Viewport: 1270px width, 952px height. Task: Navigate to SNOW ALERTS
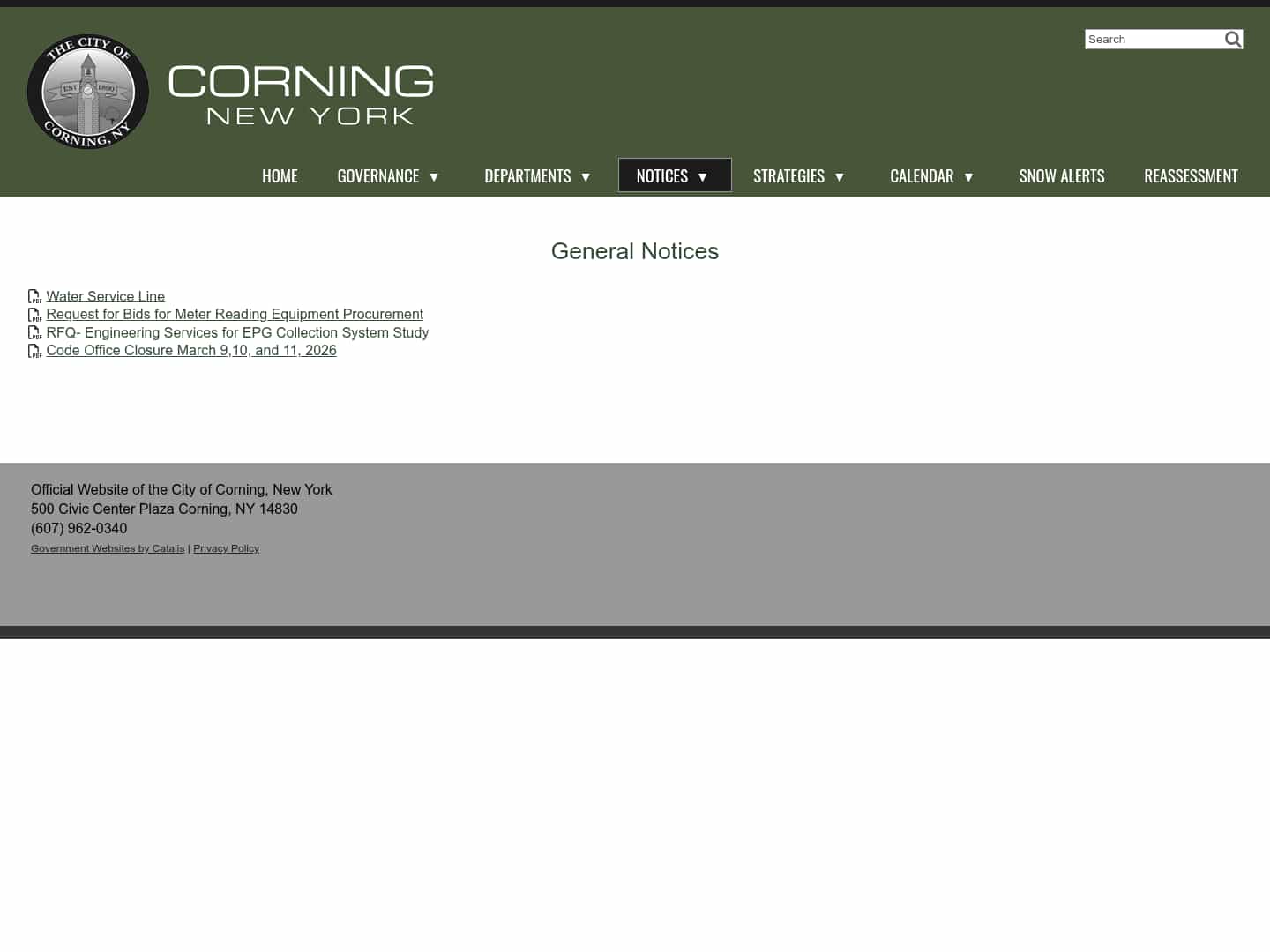[1062, 175]
